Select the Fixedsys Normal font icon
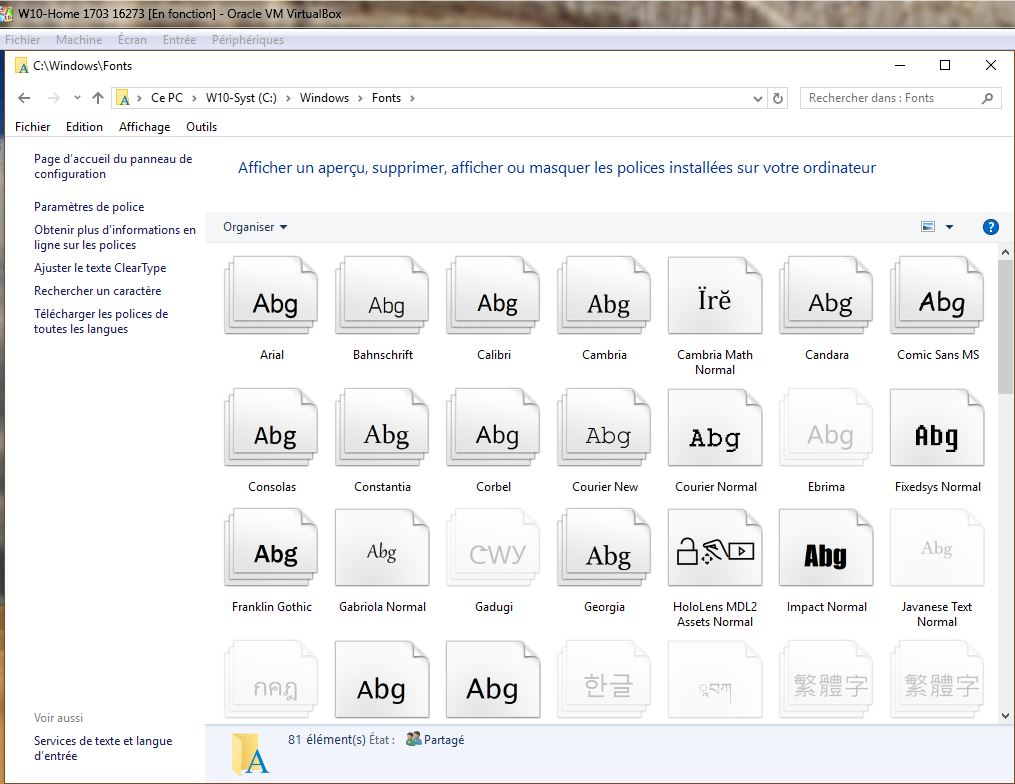 point(937,427)
